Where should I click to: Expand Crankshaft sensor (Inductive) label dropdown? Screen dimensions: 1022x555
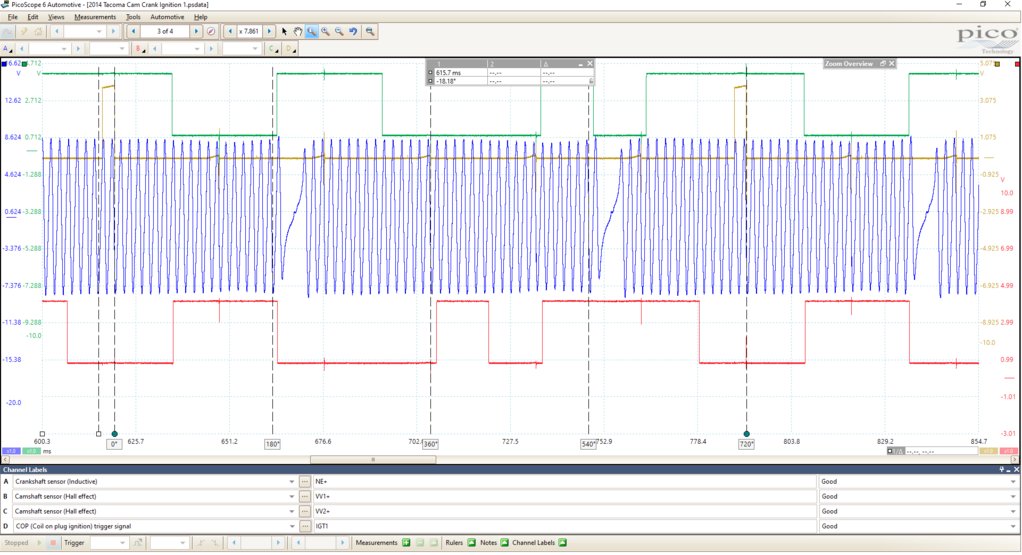(x=291, y=482)
